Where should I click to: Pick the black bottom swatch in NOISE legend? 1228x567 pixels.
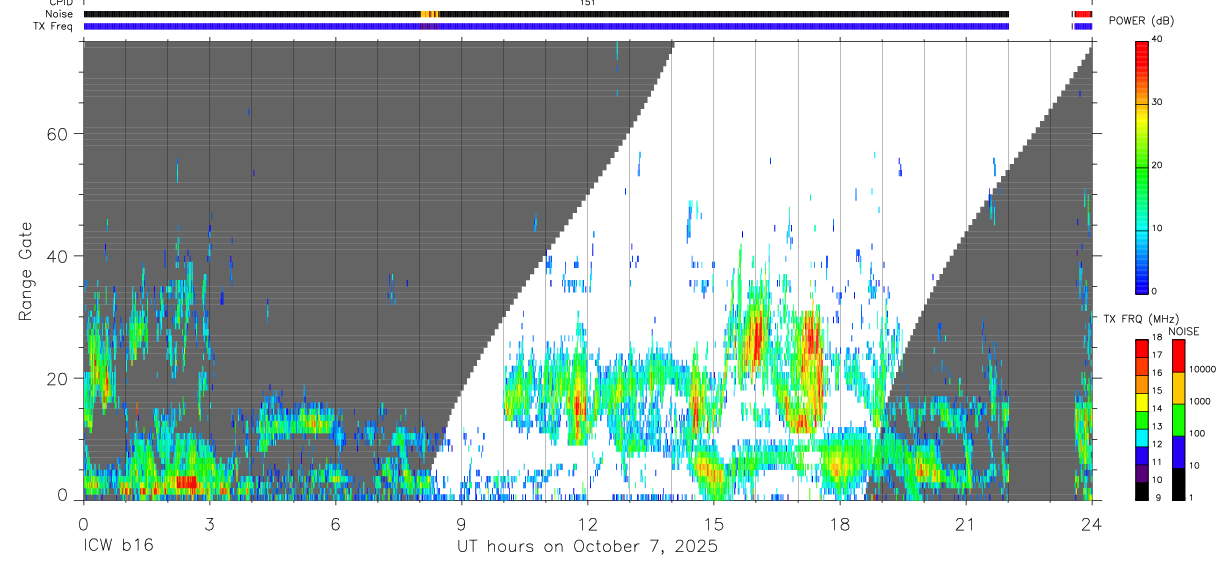(1178, 484)
